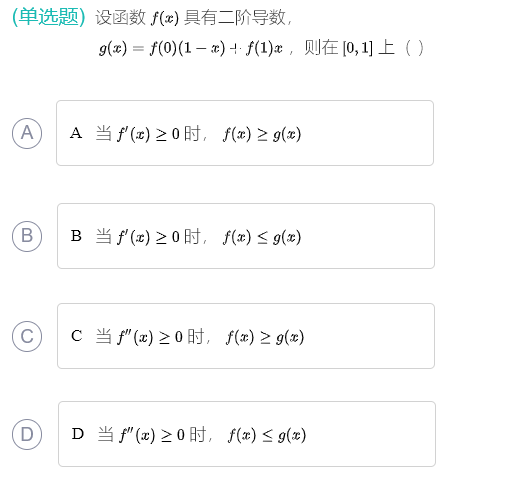Select the circled A radio button
Viewport: 512px width, 480px height.
[x=27, y=133]
